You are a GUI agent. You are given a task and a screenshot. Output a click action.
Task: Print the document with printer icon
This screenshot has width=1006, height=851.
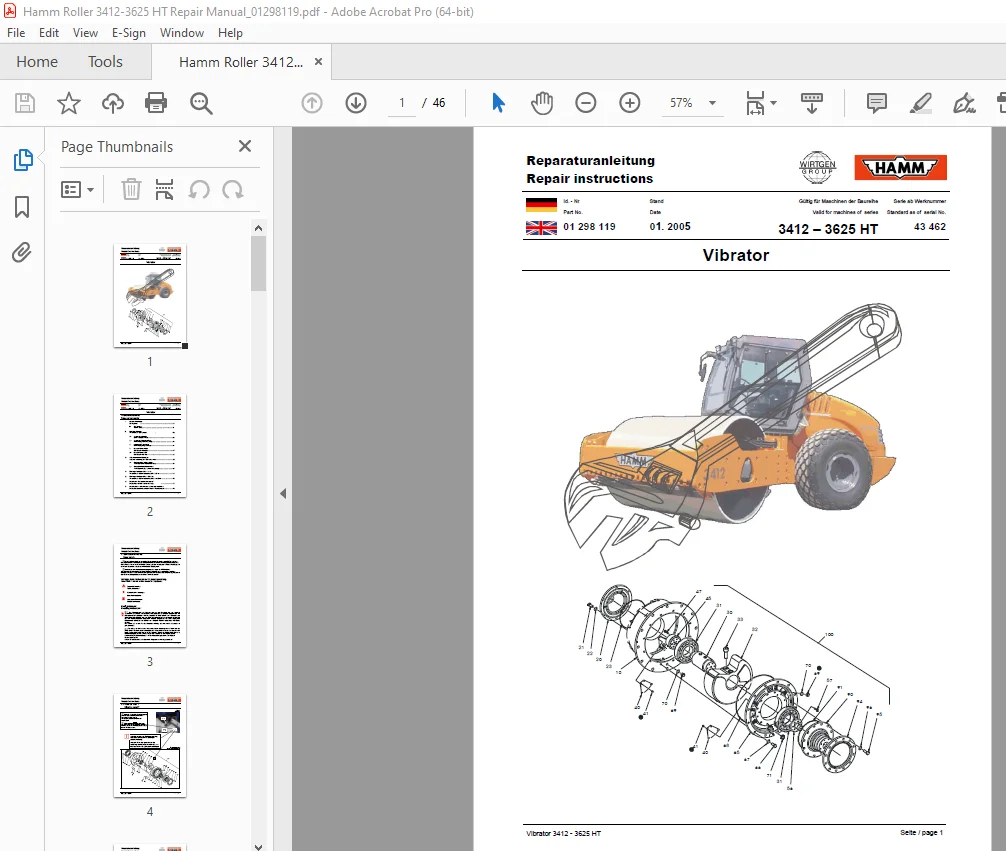(x=156, y=103)
